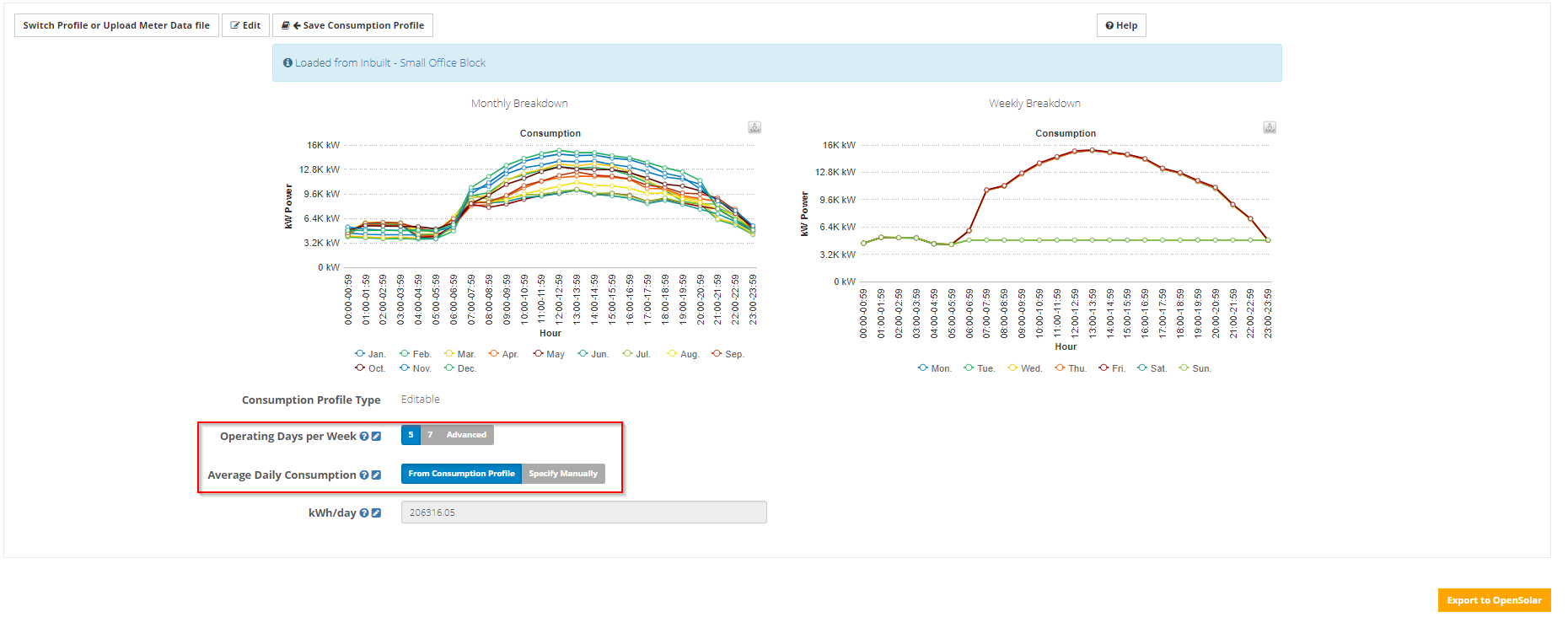Switch to Specify Manually consumption
1568x644 pixels.
[563, 474]
